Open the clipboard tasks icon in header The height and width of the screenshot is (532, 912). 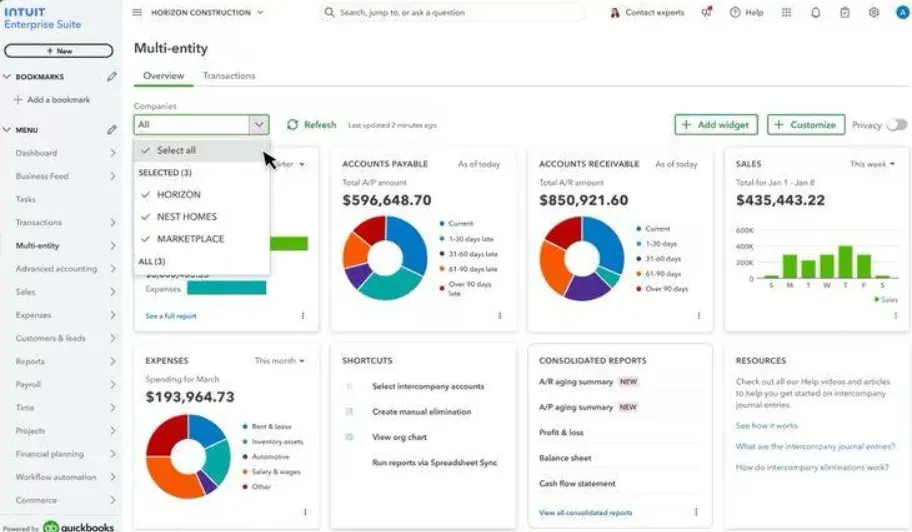(845, 12)
